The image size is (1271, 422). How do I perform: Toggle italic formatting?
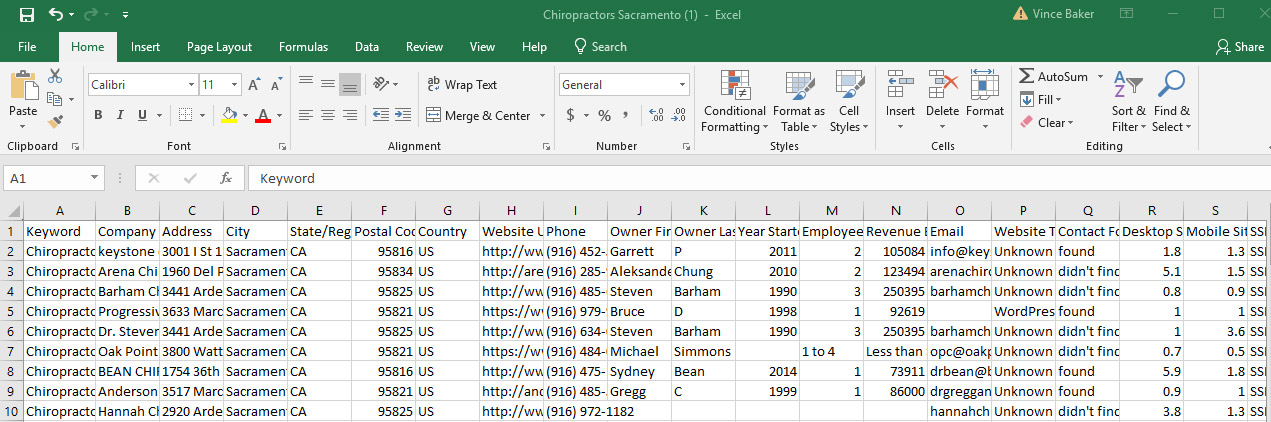(120, 115)
